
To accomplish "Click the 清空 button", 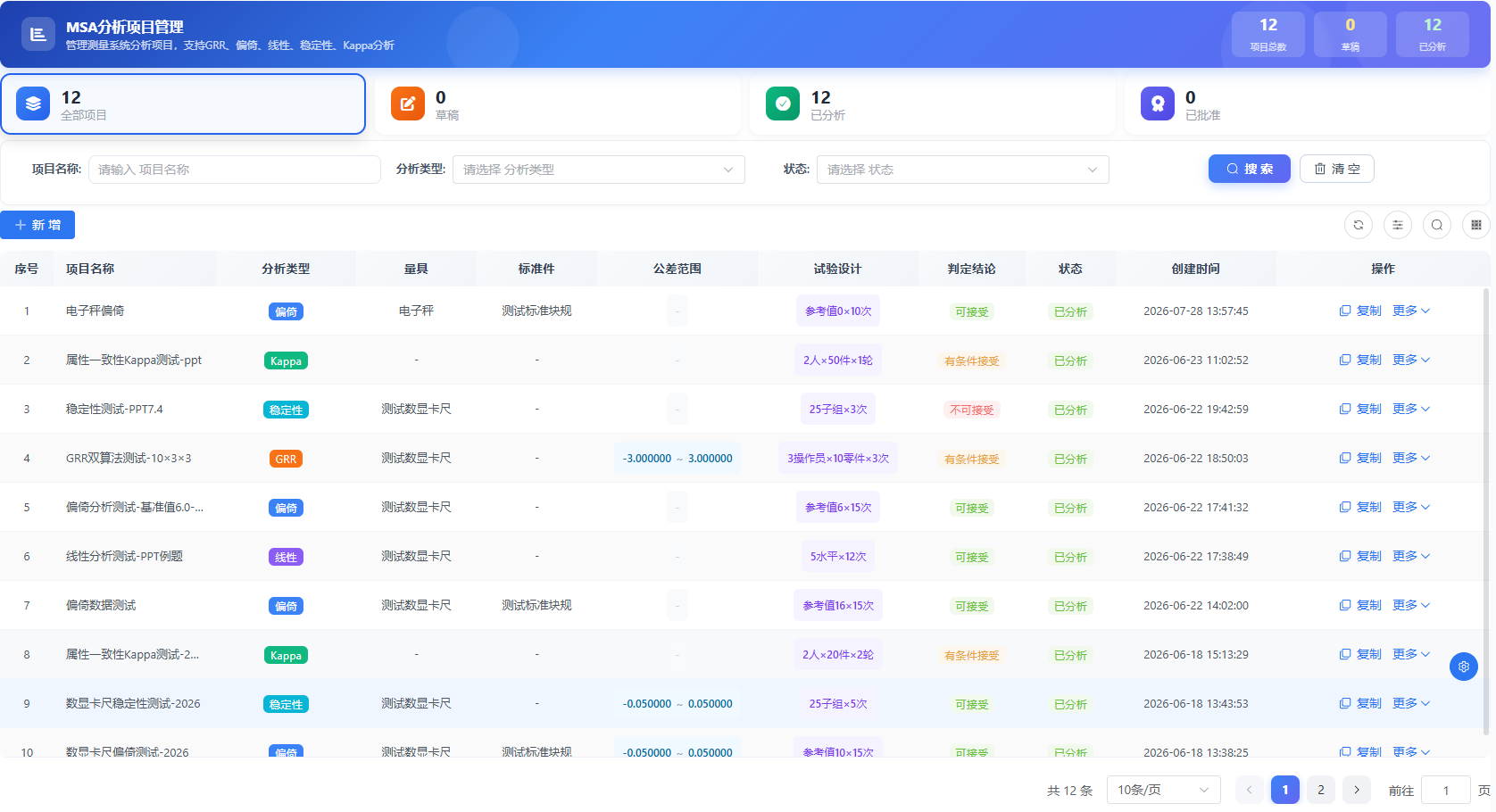I will click(x=1337, y=169).
